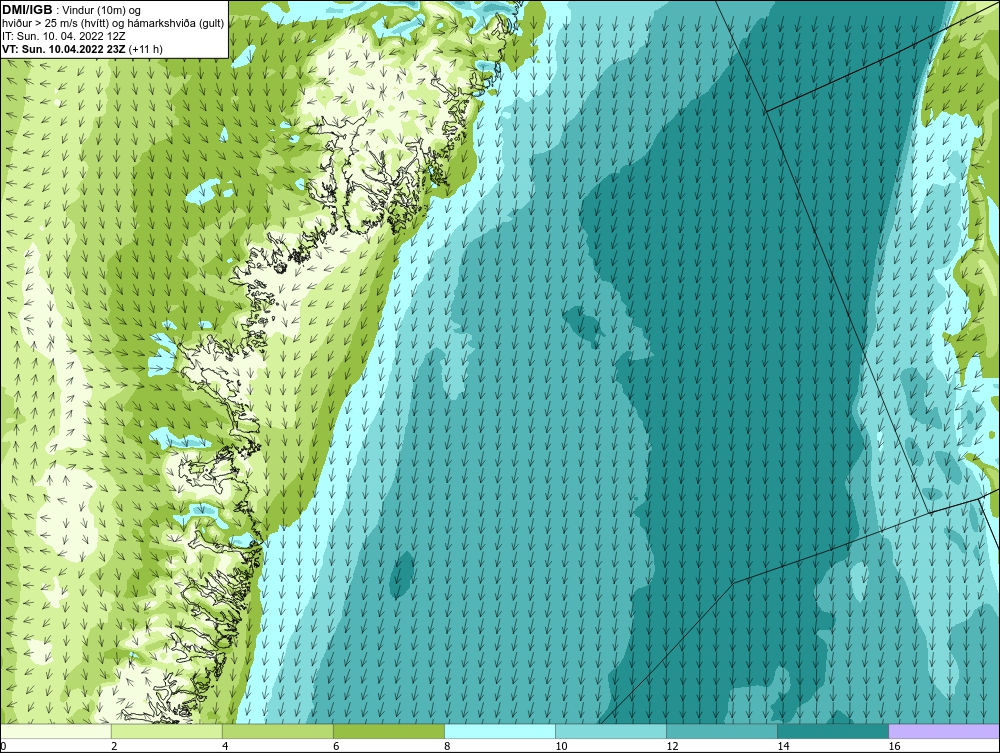Click the purple swatch above 16 m/s
Image resolution: width=1000 pixels, height=753 pixels.
pyautogui.click(x=944, y=731)
